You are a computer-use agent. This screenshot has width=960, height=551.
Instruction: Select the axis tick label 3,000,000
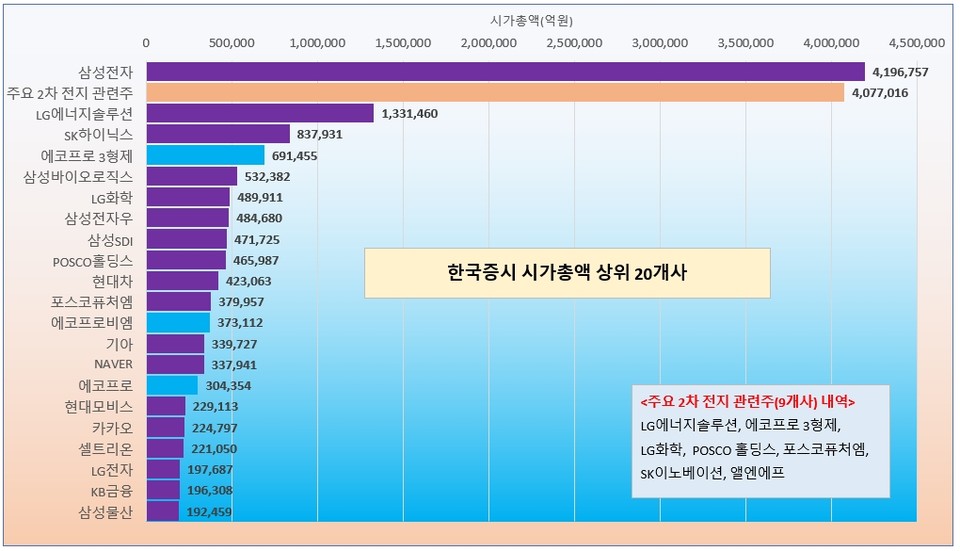pyautogui.click(x=660, y=43)
